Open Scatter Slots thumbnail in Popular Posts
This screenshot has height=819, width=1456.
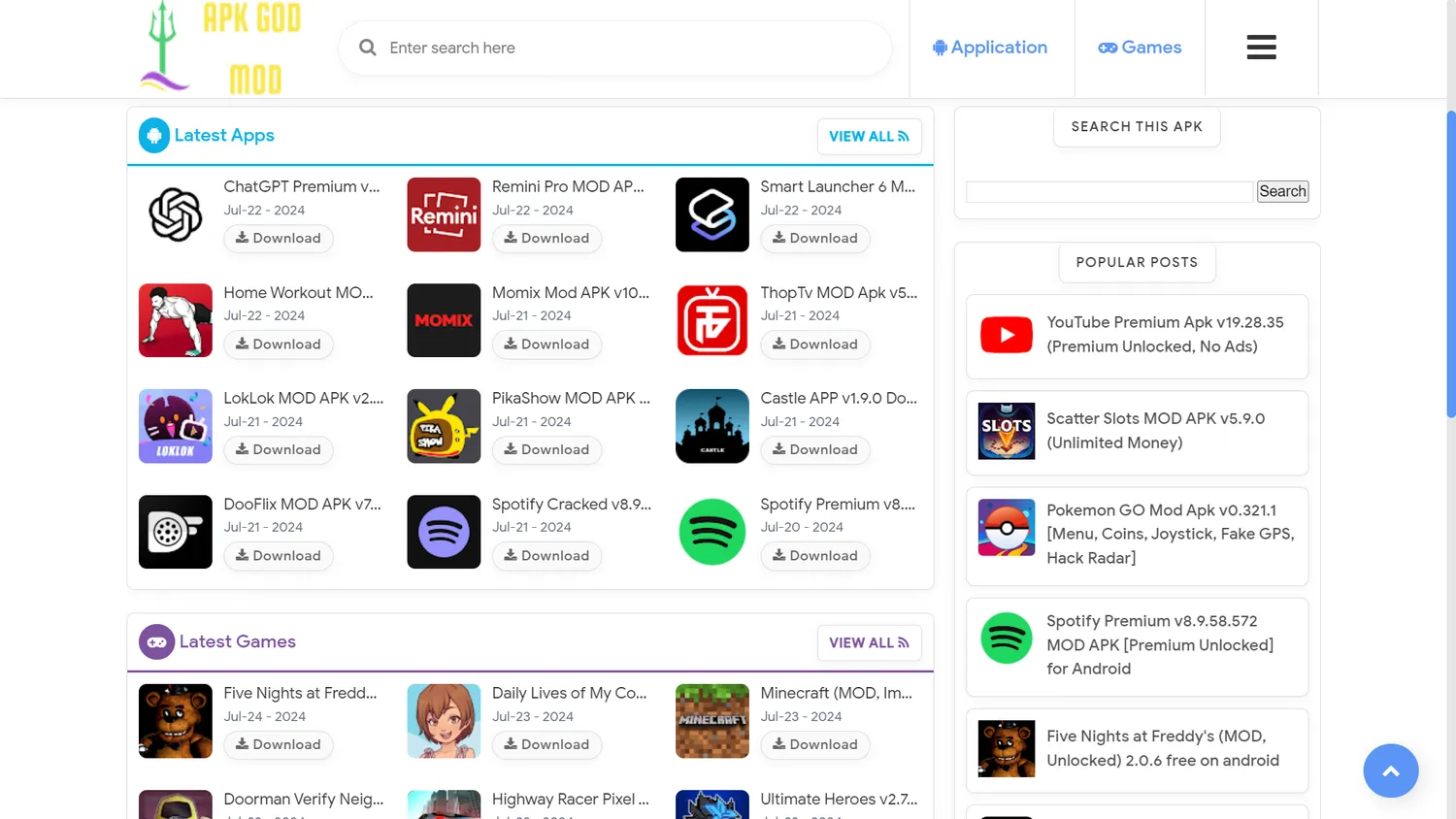[x=1007, y=431]
